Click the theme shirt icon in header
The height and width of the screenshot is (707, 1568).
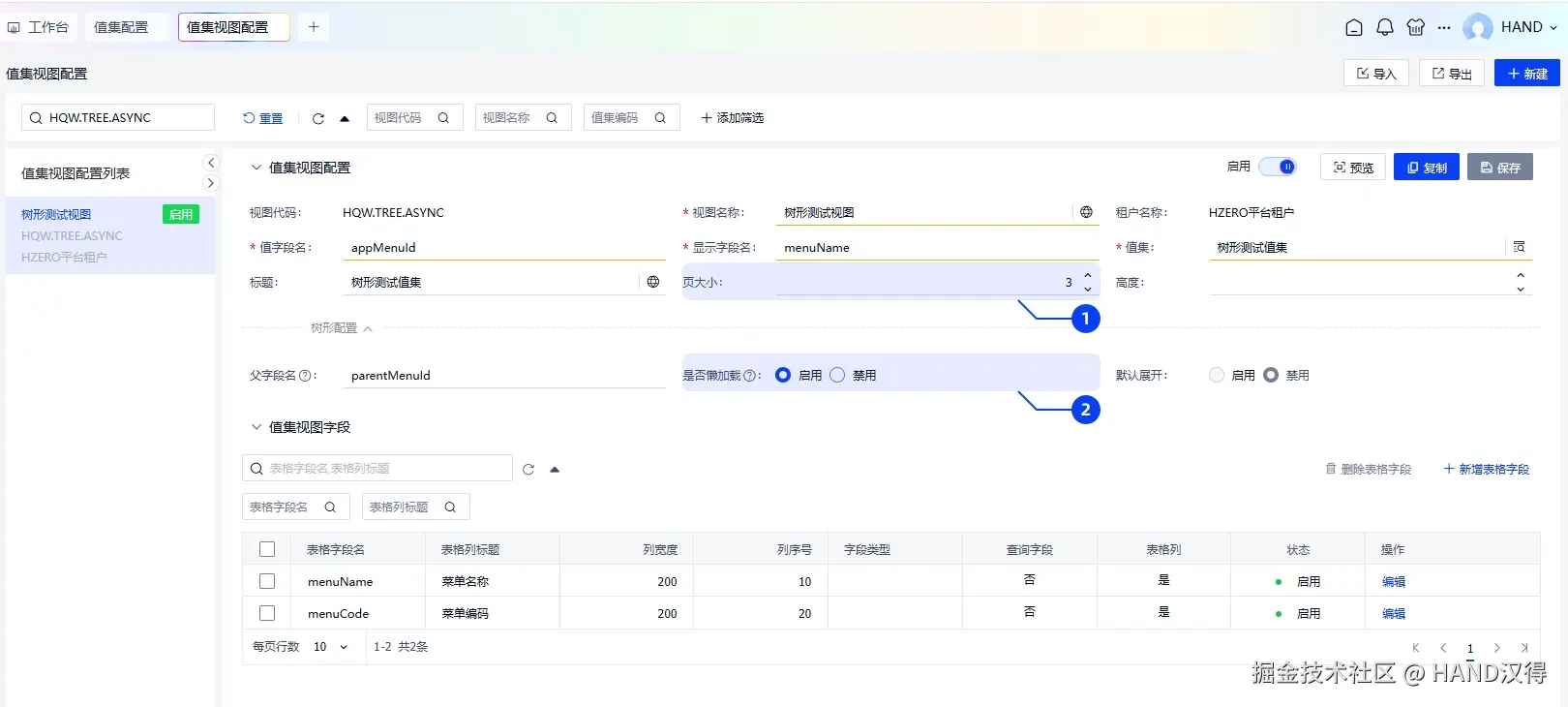pyautogui.click(x=1415, y=27)
